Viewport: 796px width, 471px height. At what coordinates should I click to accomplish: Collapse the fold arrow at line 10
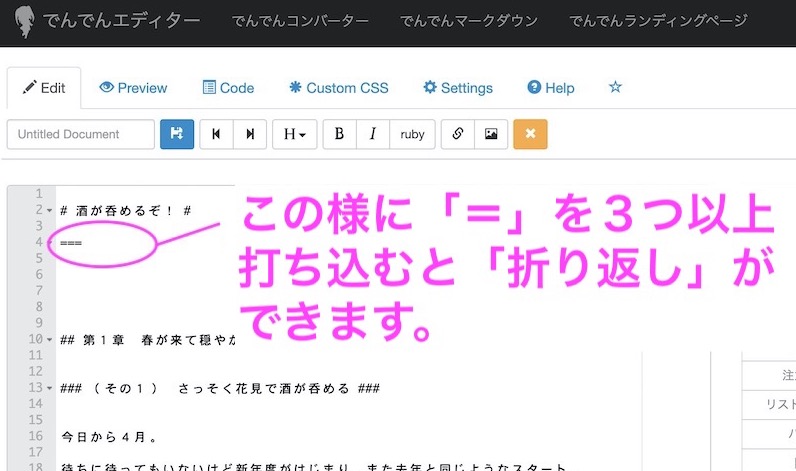pos(50,340)
